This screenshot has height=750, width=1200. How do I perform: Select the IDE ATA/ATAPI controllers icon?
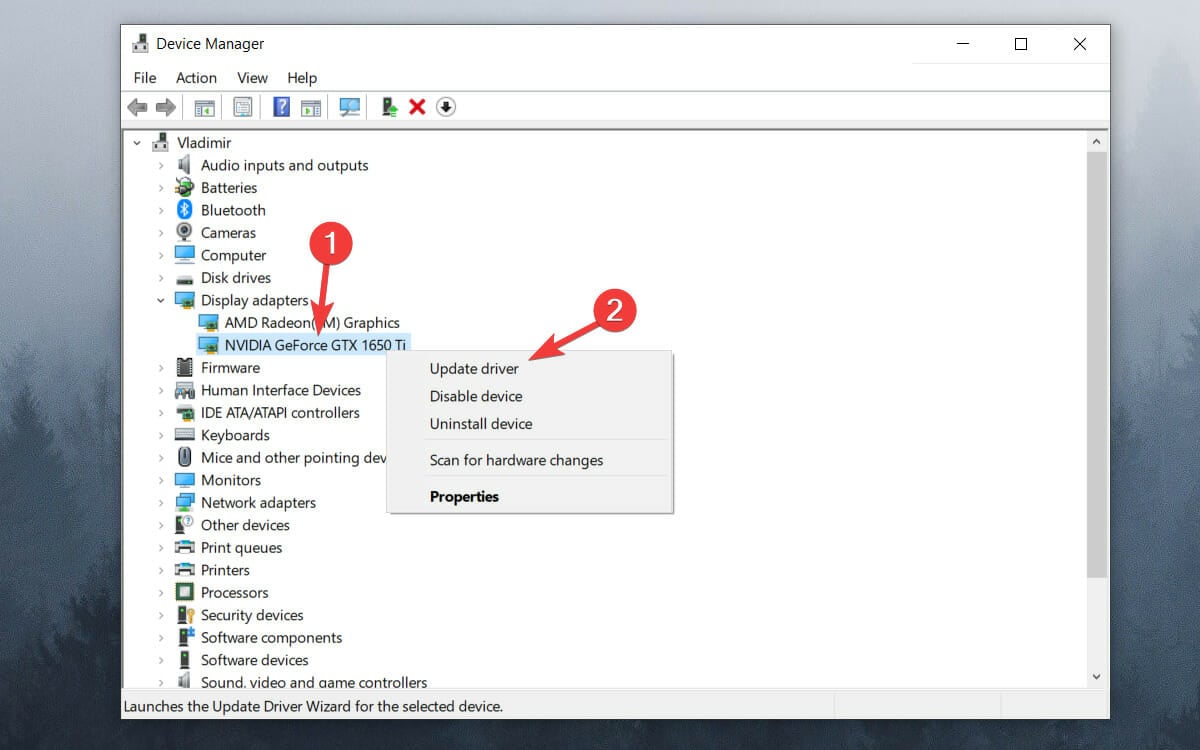(x=184, y=413)
